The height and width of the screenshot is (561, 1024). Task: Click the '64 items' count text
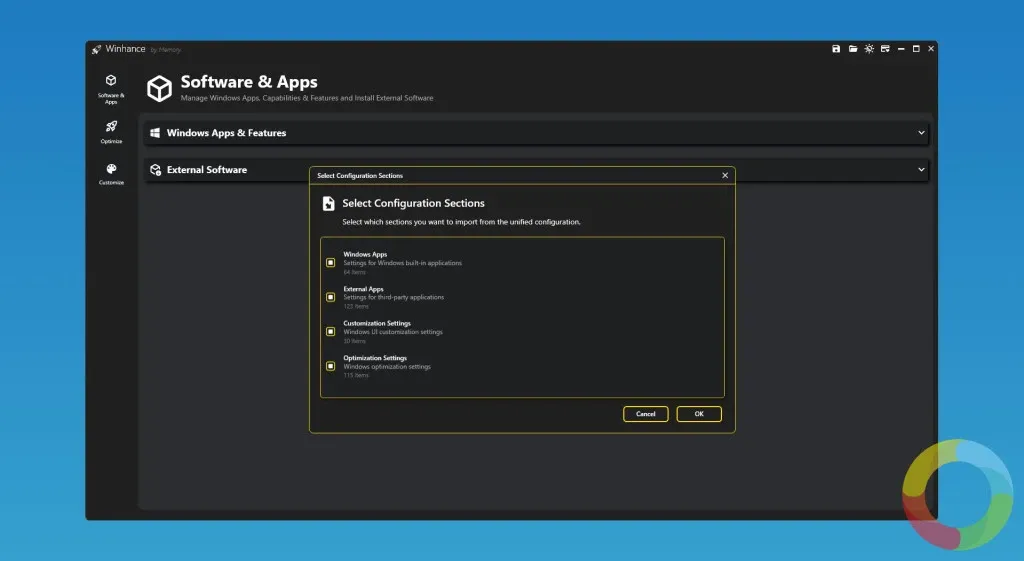[355, 272]
